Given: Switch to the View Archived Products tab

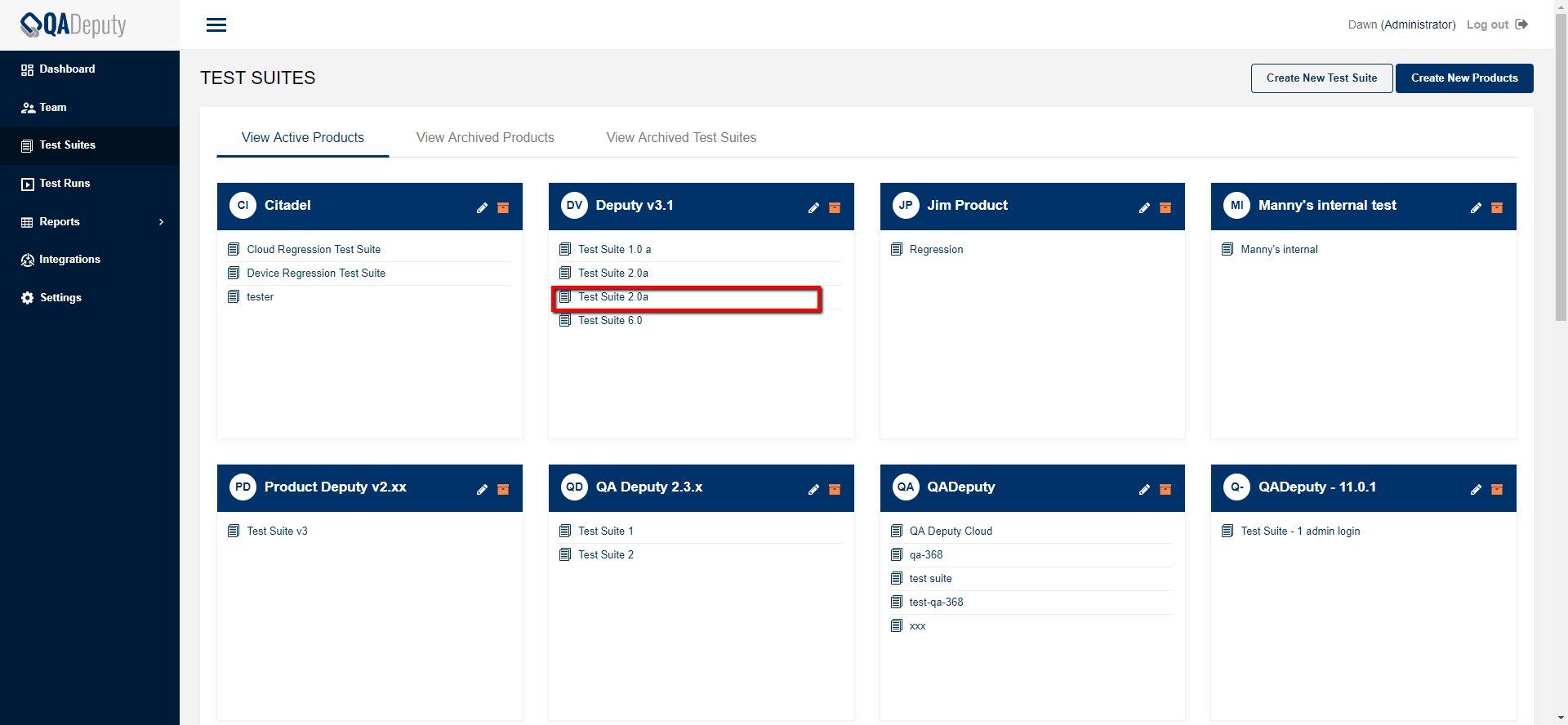Looking at the screenshot, I should (485, 137).
